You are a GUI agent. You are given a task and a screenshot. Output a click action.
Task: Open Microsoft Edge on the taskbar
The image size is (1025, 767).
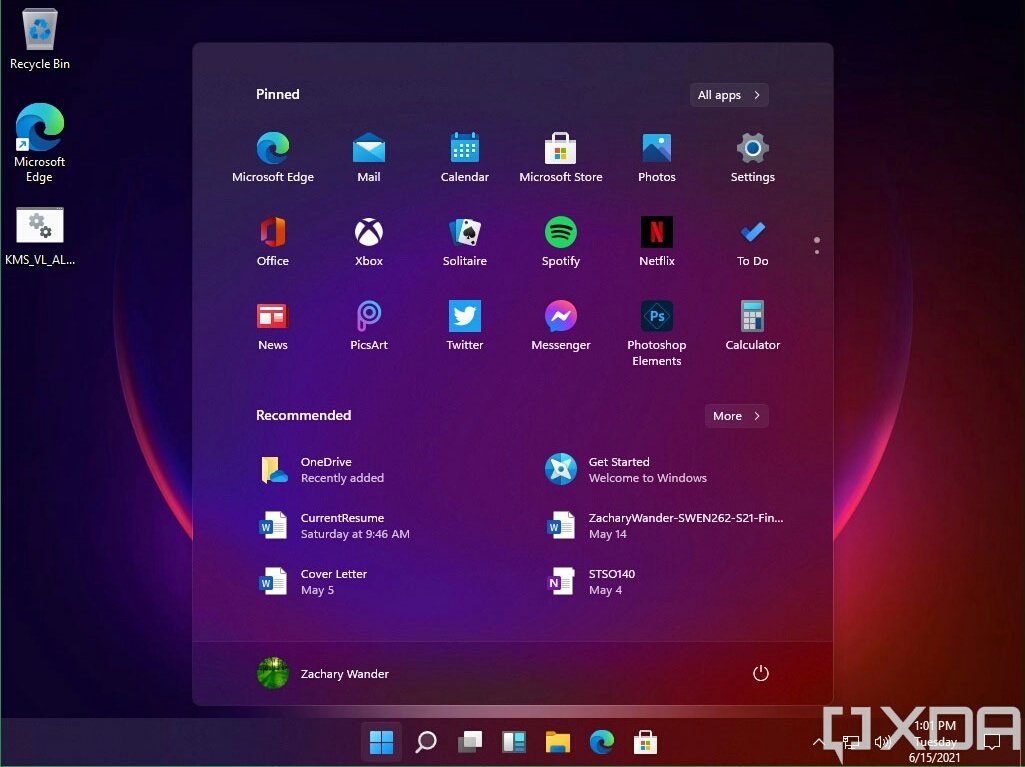click(x=601, y=742)
